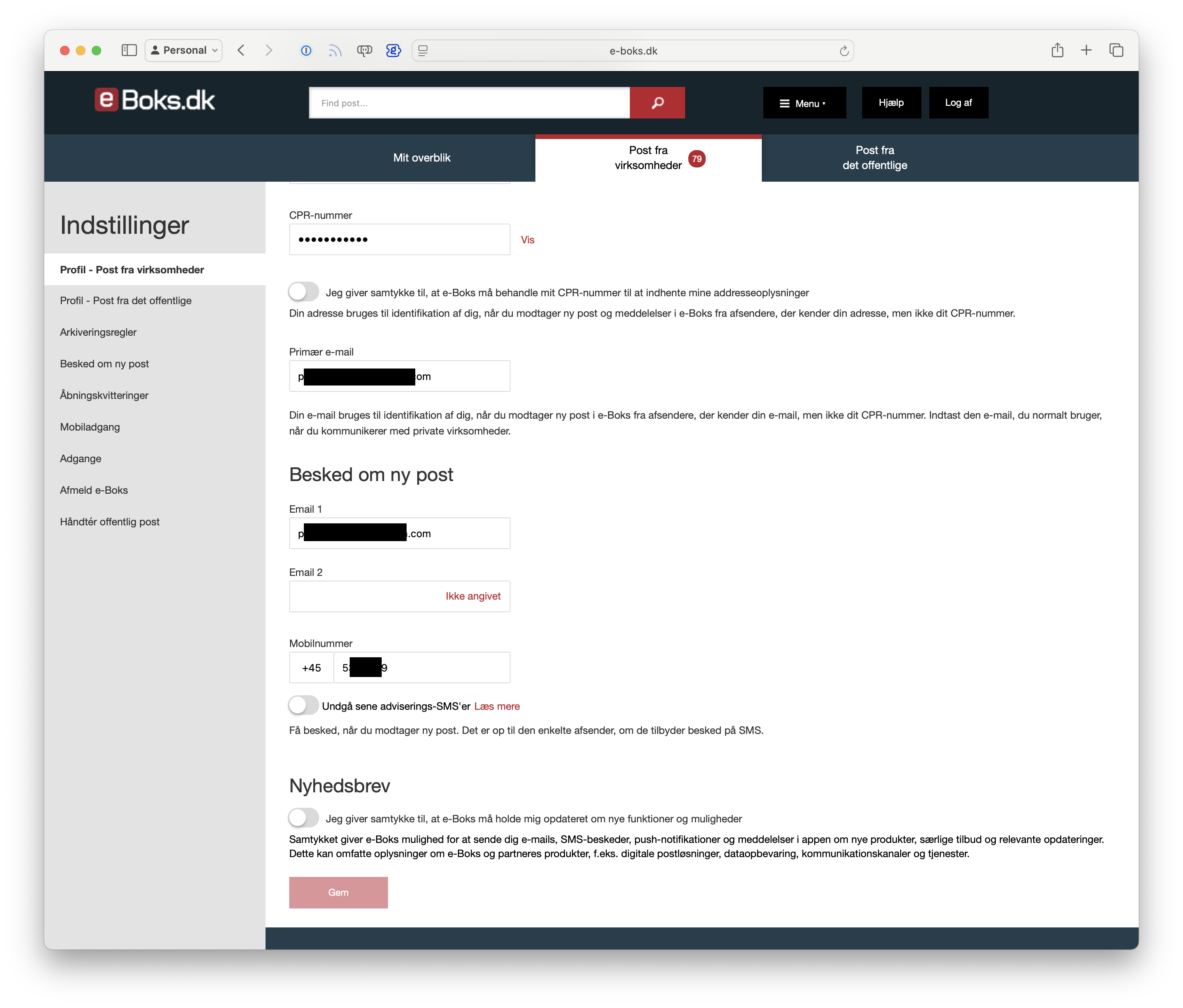Open the Menu dropdown
1183x1008 pixels.
click(804, 103)
